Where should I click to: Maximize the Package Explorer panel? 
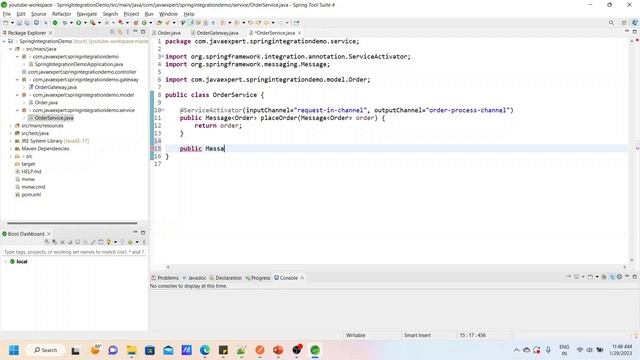[x=143, y=32]
